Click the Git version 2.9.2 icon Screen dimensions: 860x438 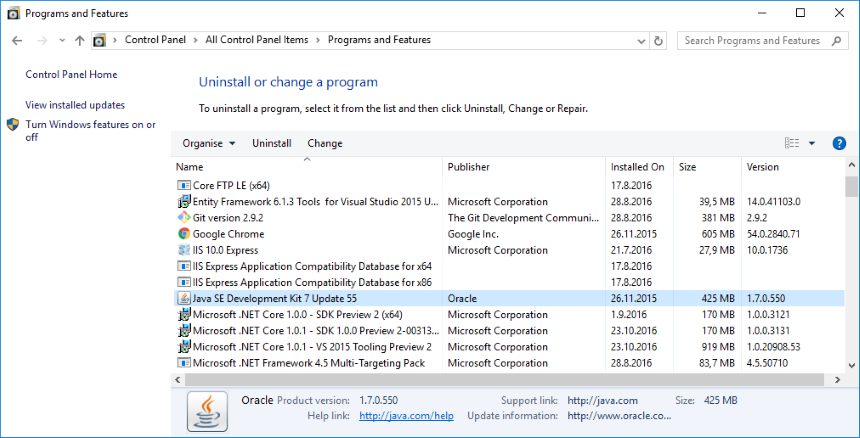point(184,218)
